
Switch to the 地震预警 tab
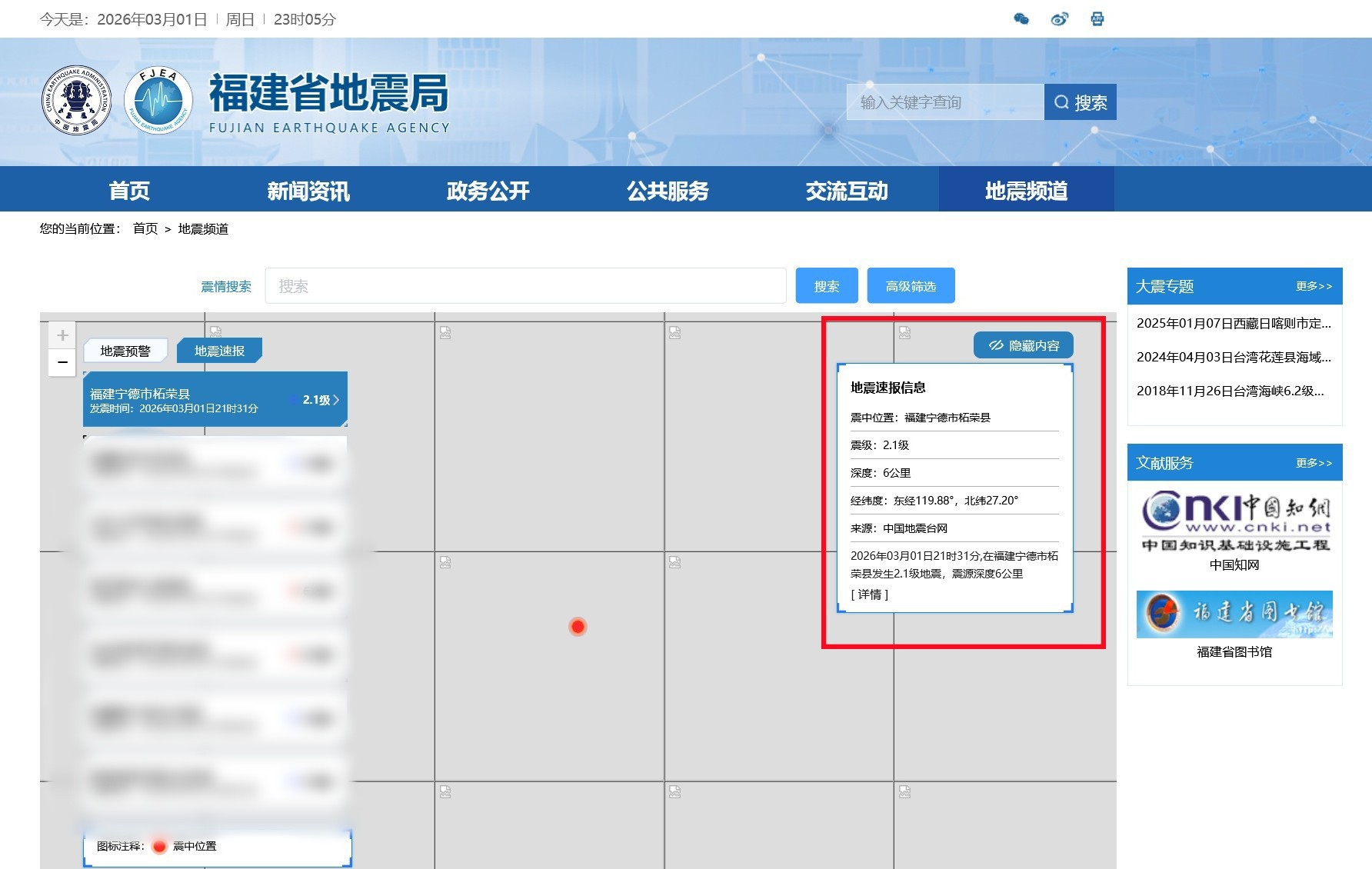[x=125, y=351]
